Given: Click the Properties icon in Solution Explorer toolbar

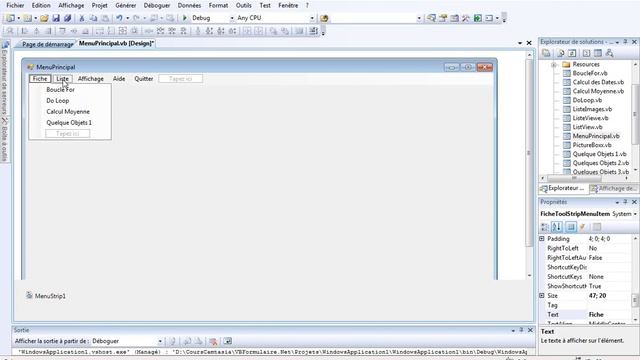Looking at the screenshot, I should click(546, 53).
